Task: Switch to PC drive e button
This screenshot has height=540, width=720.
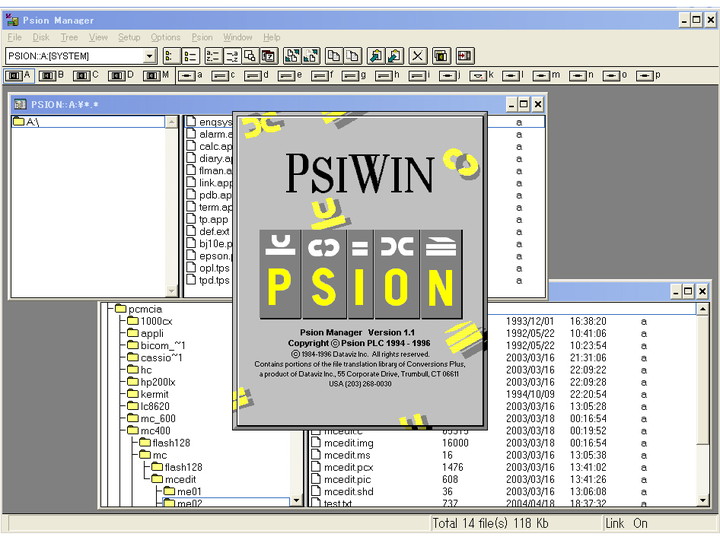Action: pyautogui.click(x=290, y=75)
